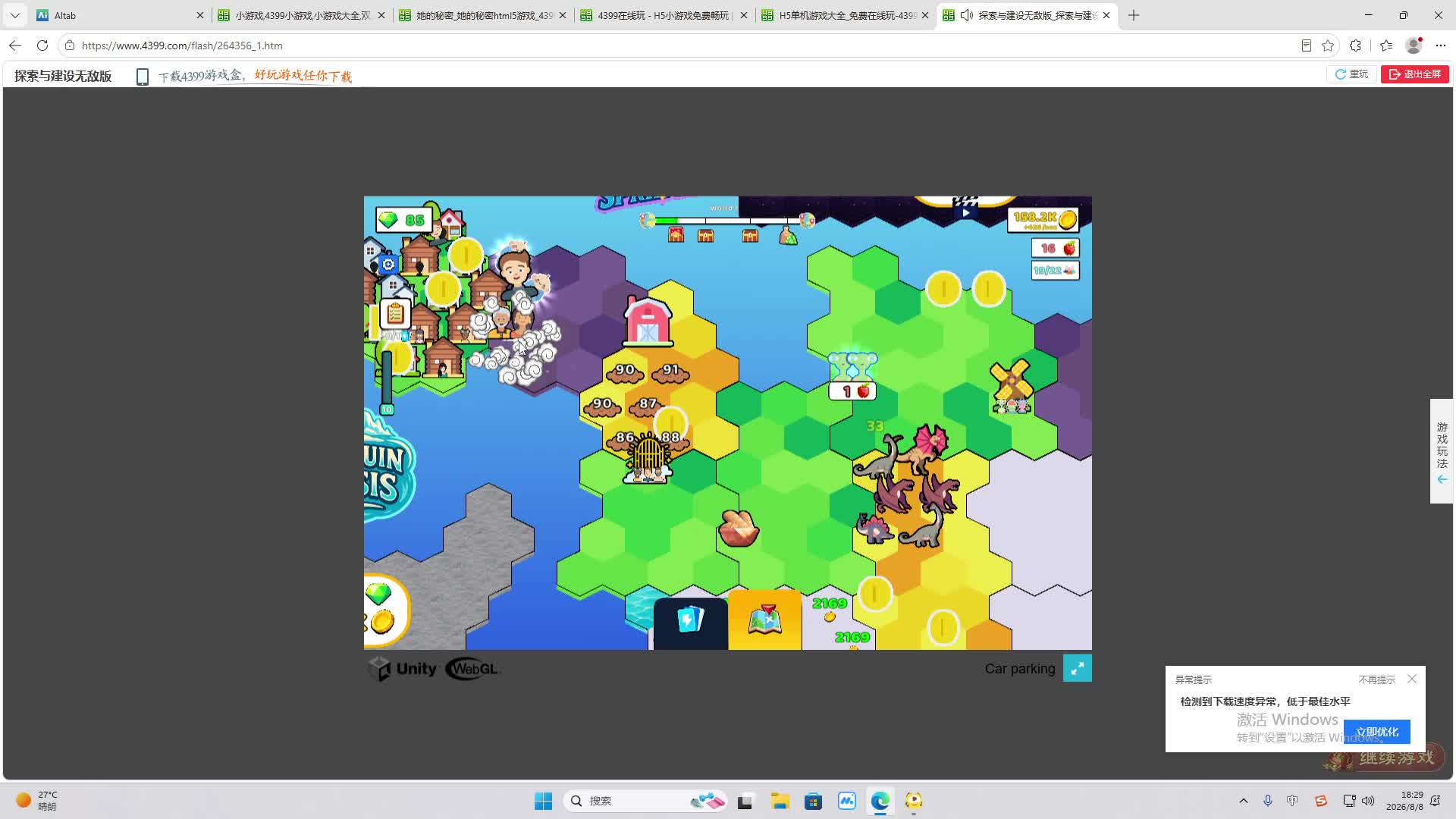1456x819 pixels.
Task: Open the browser profile avatar
Action: [x=1414, y=45]
